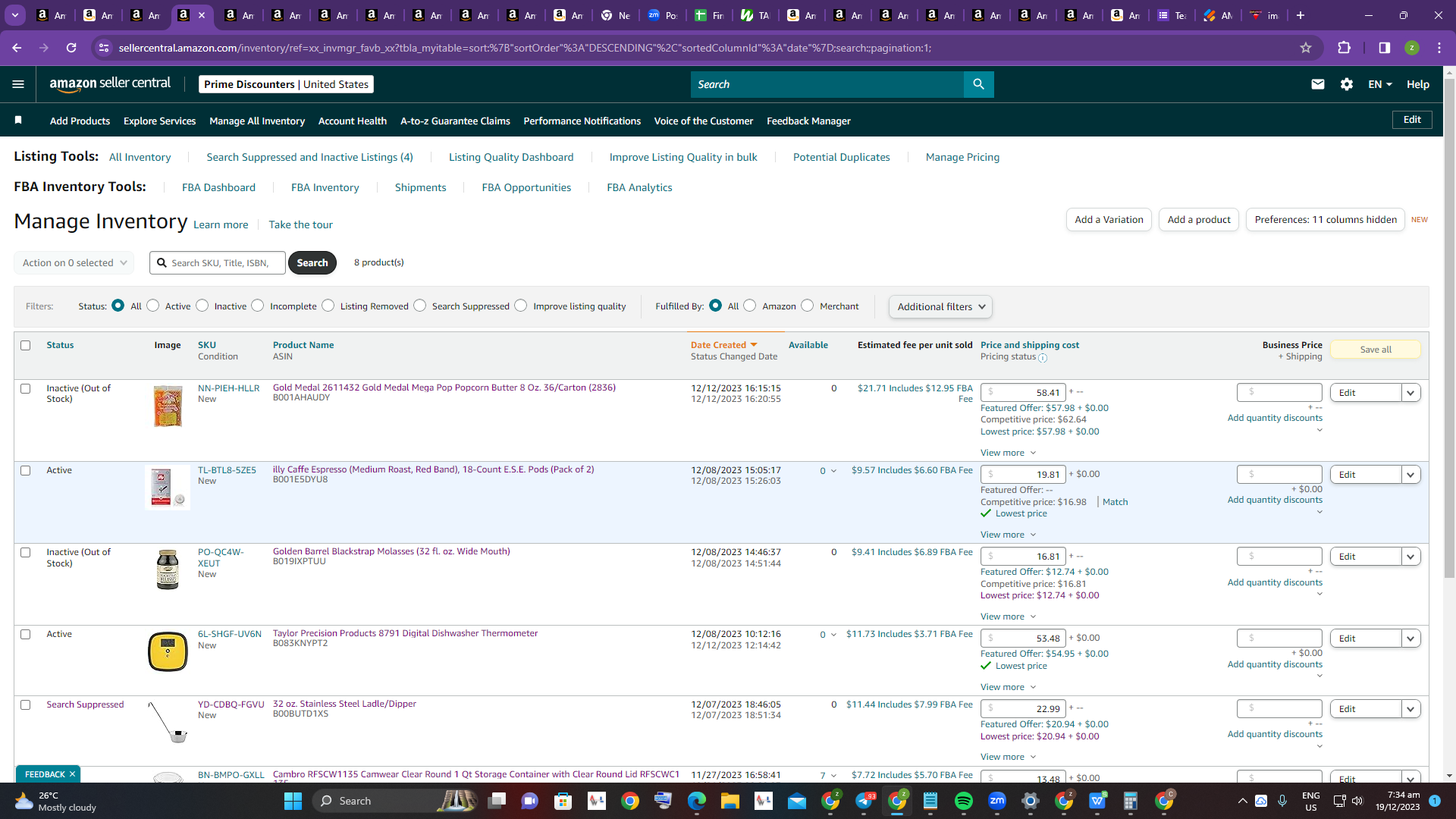Click the magnifier search button in header
Viewport: 1456px width, 819px height.
tap(978, 84)
